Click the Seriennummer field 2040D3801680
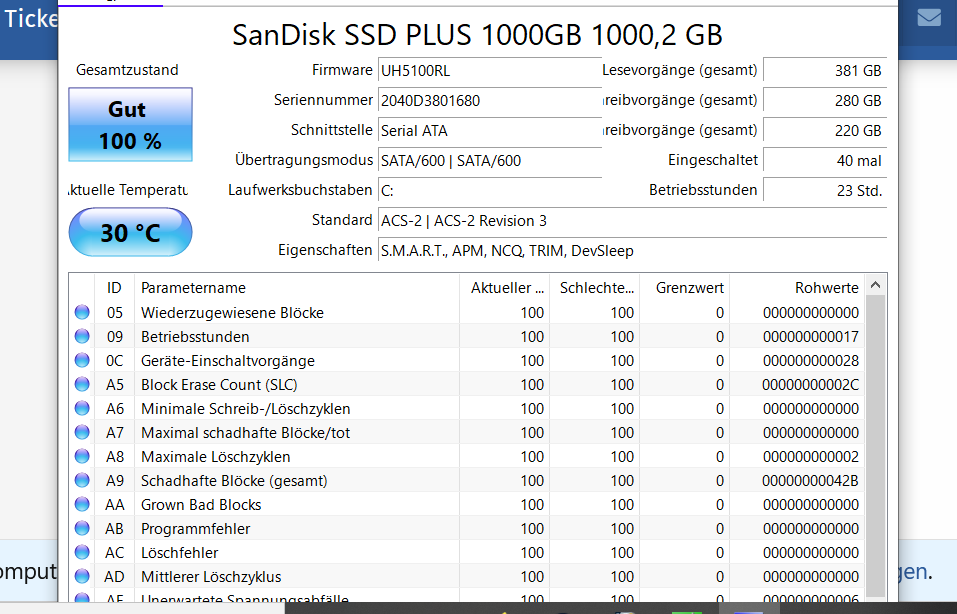 coord(489,101)
